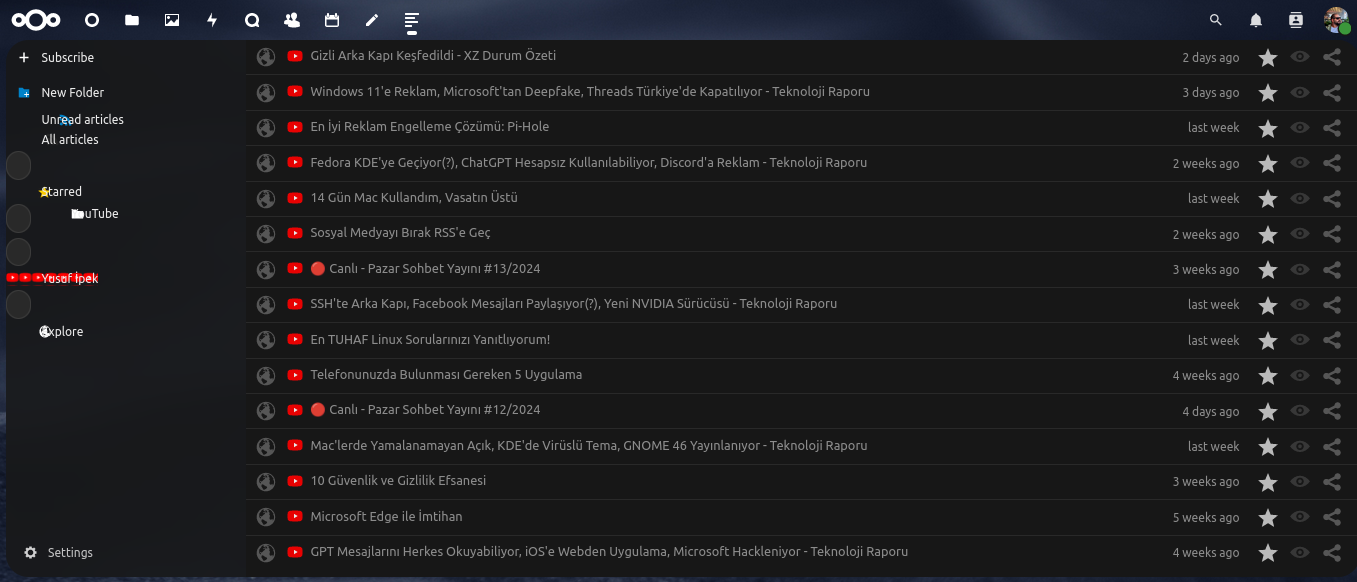Open the Talk app icon

click(x=252, y=20)
